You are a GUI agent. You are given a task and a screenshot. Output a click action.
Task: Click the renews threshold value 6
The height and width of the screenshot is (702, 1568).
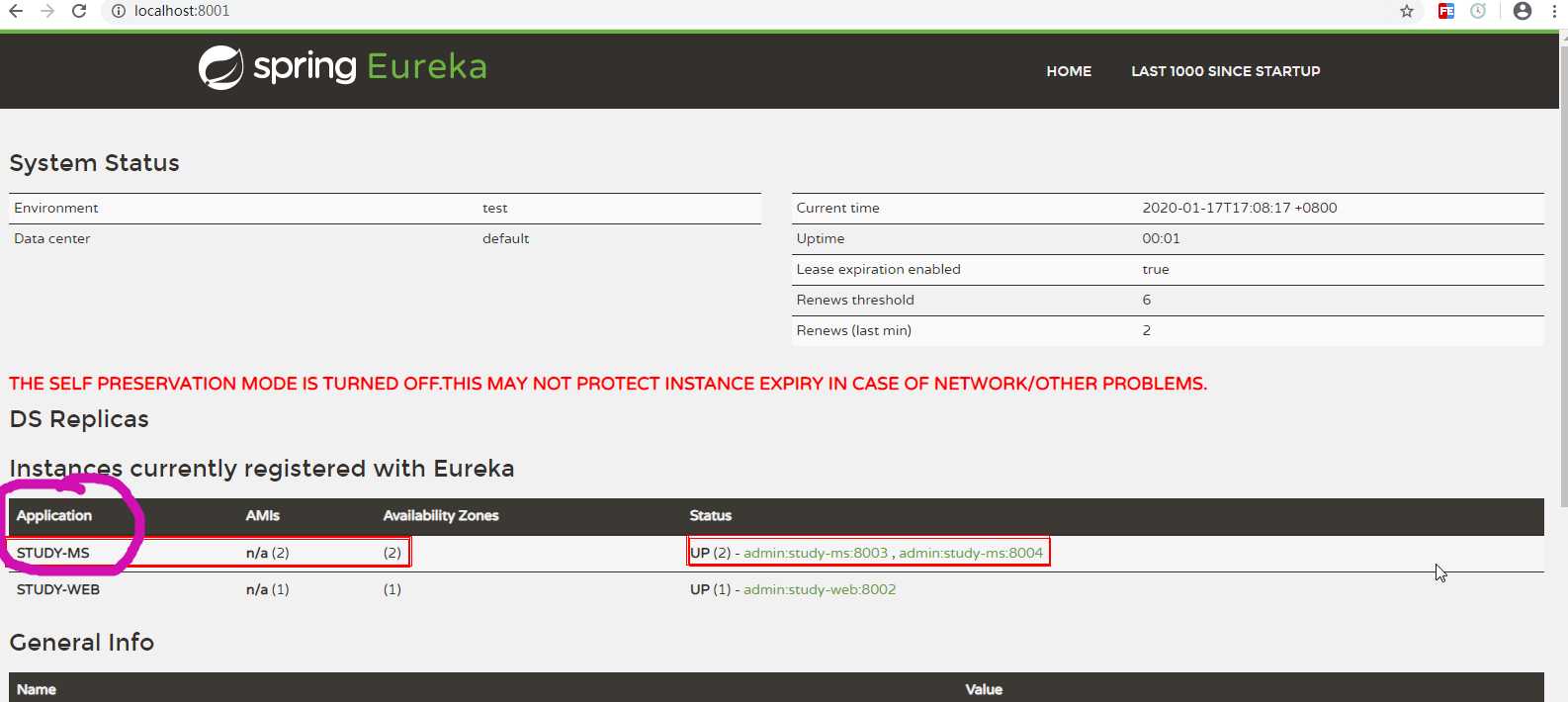(x=1147, y=300)
